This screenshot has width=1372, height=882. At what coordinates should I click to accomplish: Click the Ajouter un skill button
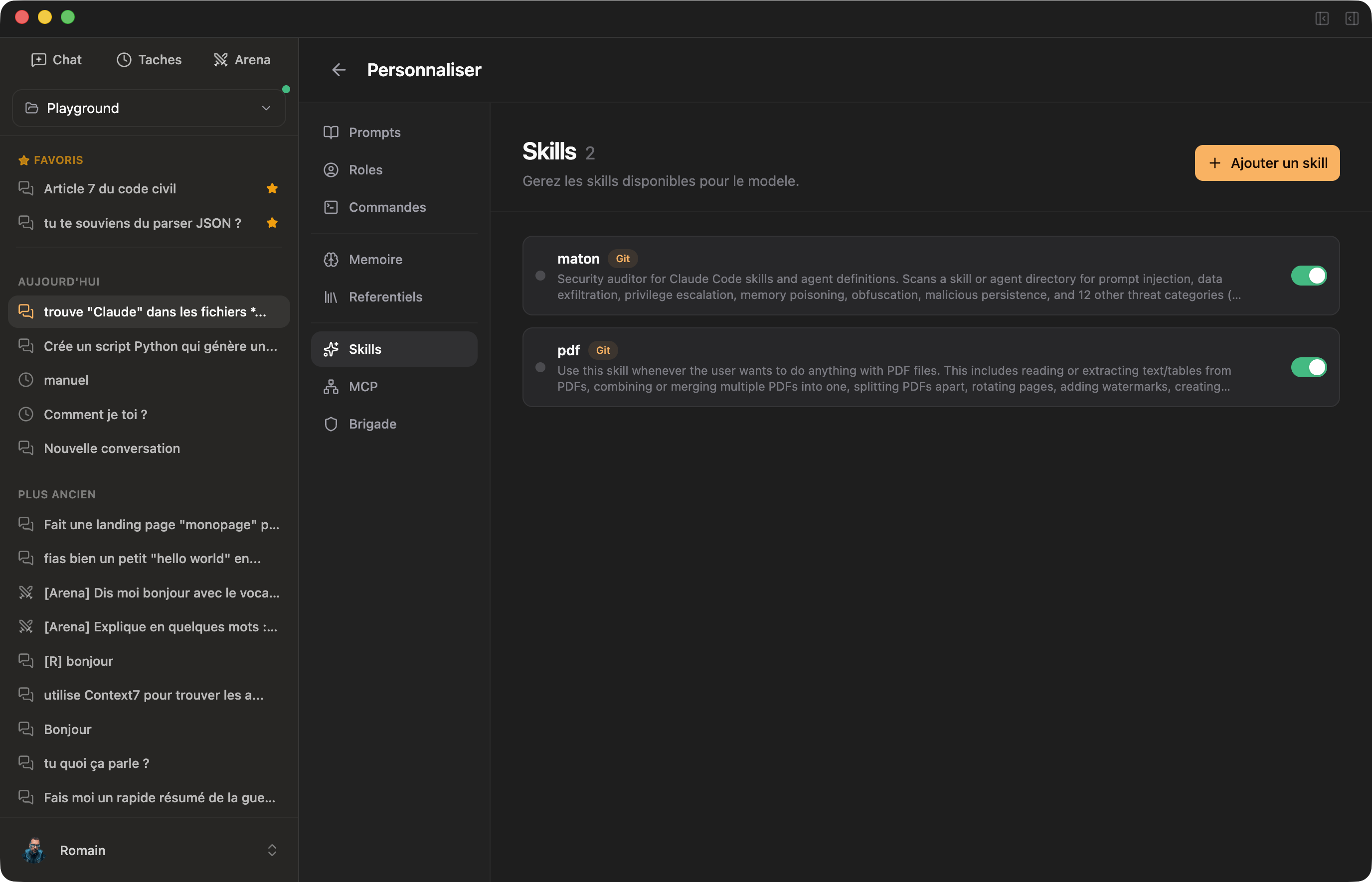tap(1267, 162)
